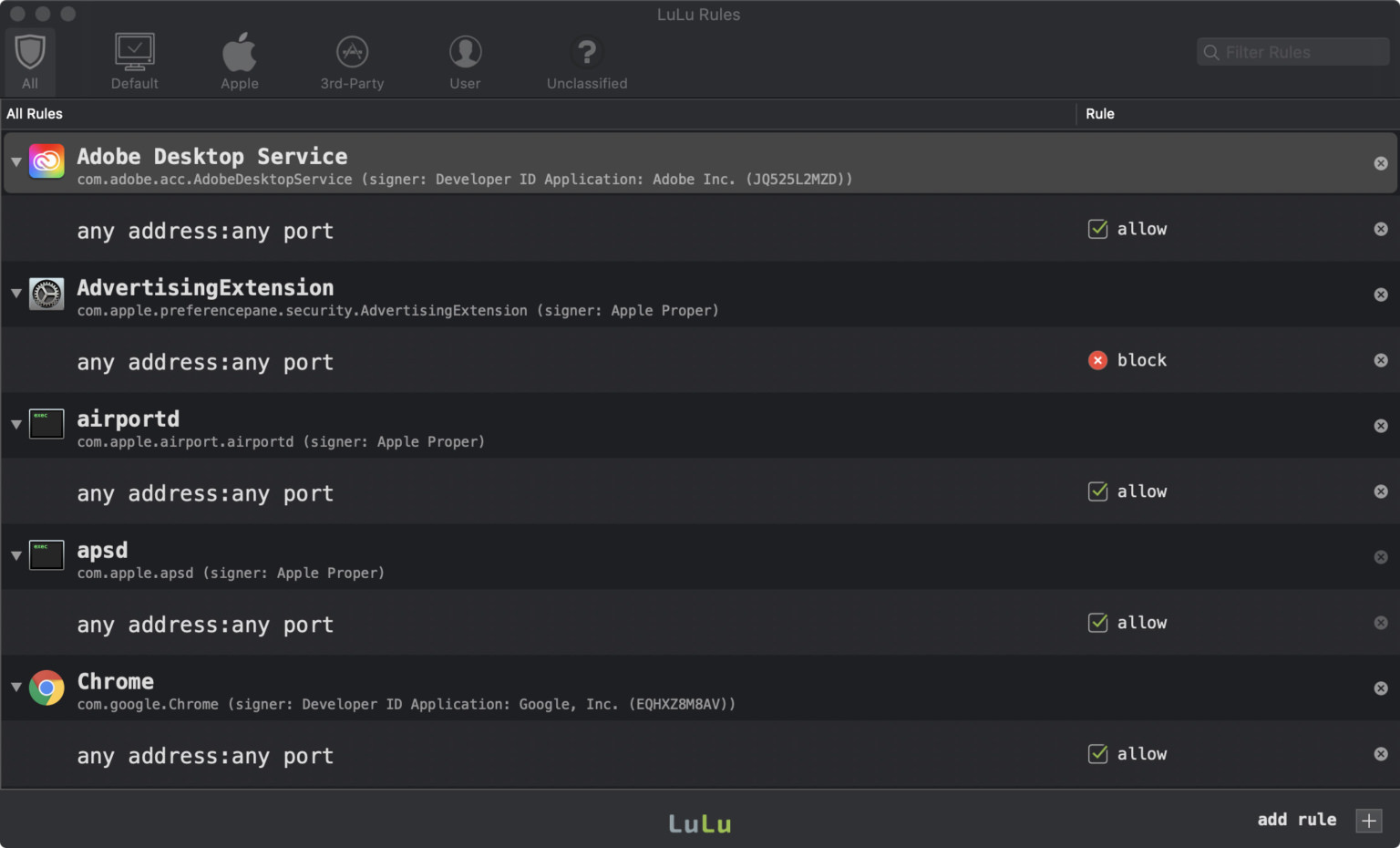This screenshot has width=1400, height=848.
Task: Select the All rules shield icon
Action: point(30,53)
